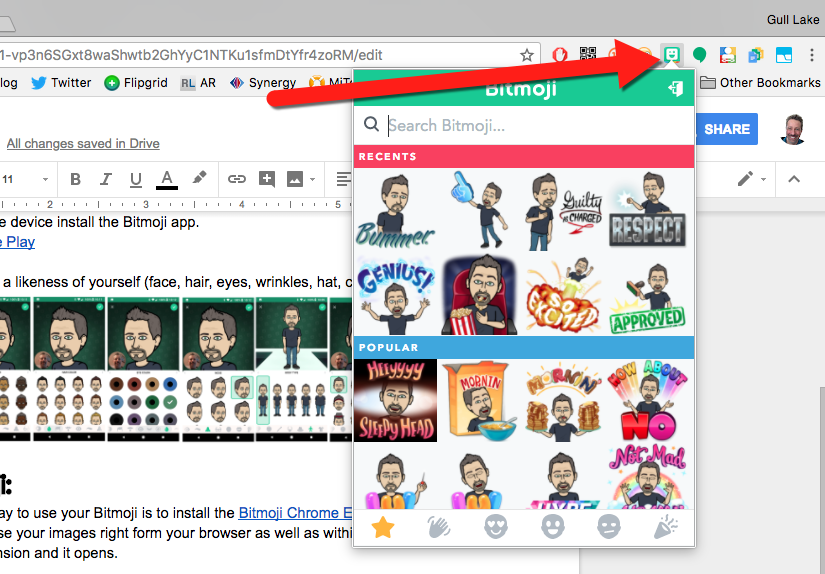Pick the Guilty as Charged sticker

pyautogui.click(x=564, y=209)
